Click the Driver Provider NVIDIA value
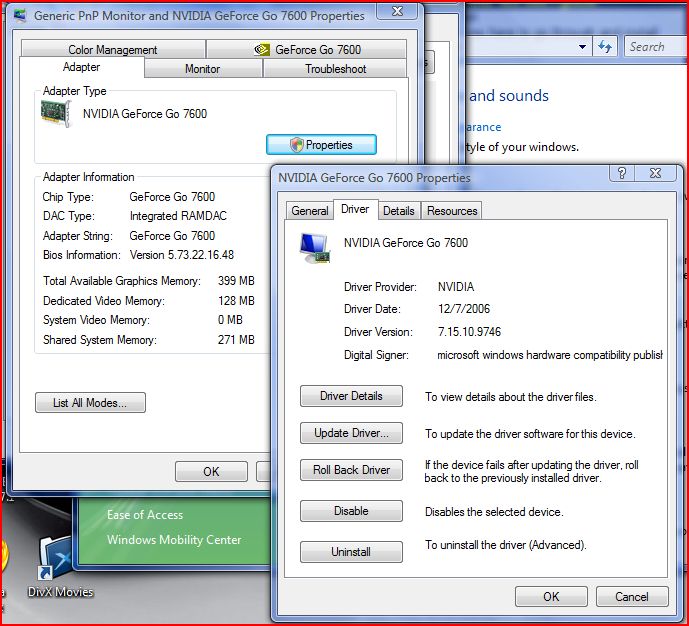The image size is (689, 626). pos(456,287)
